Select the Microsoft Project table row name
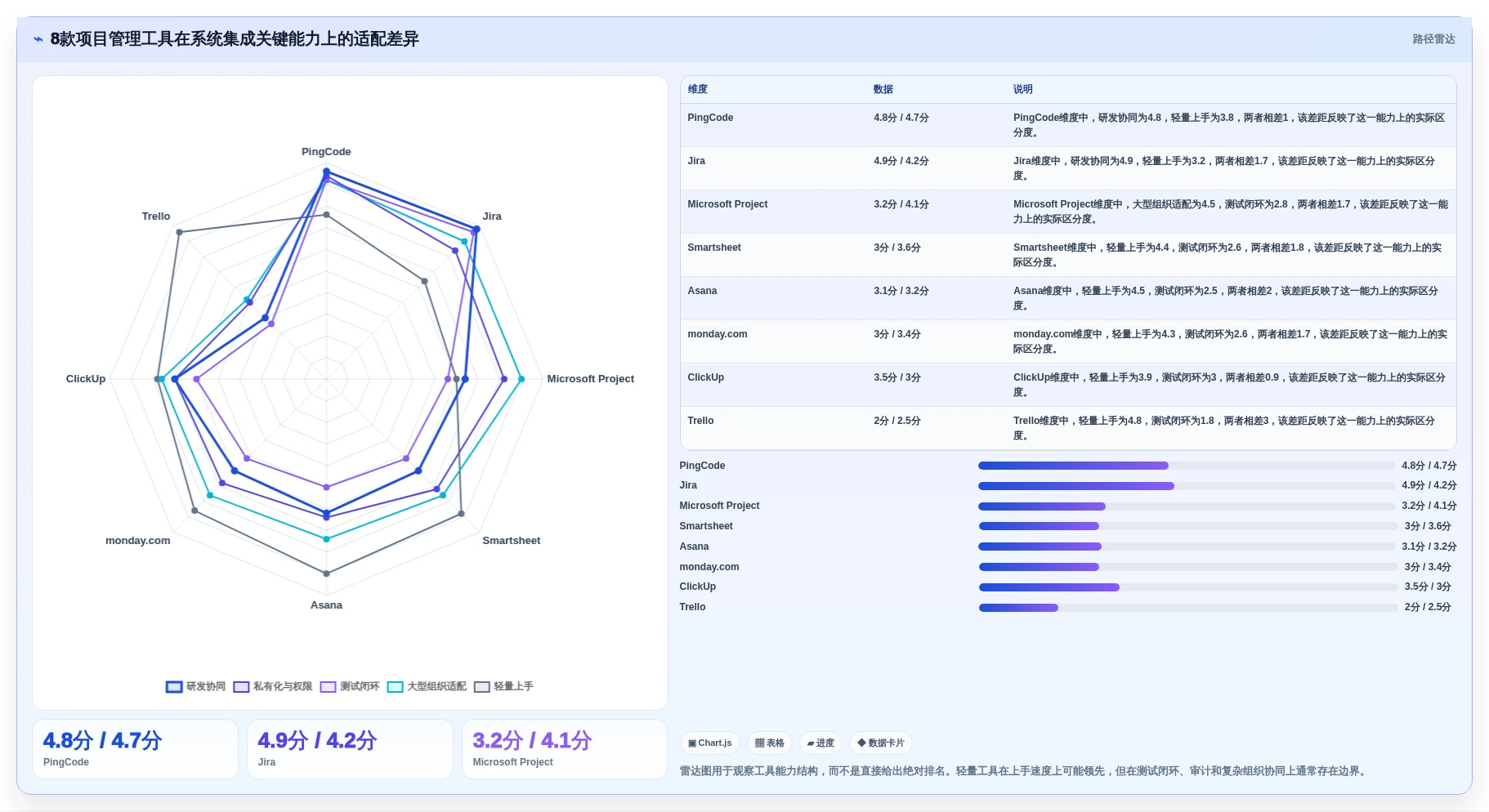 coord(727,204)
